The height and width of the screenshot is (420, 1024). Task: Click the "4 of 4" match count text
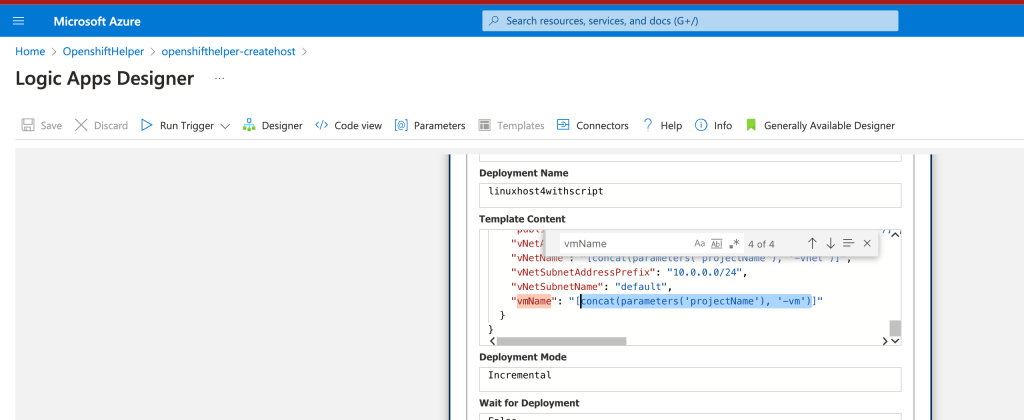[x=761, y=244]
